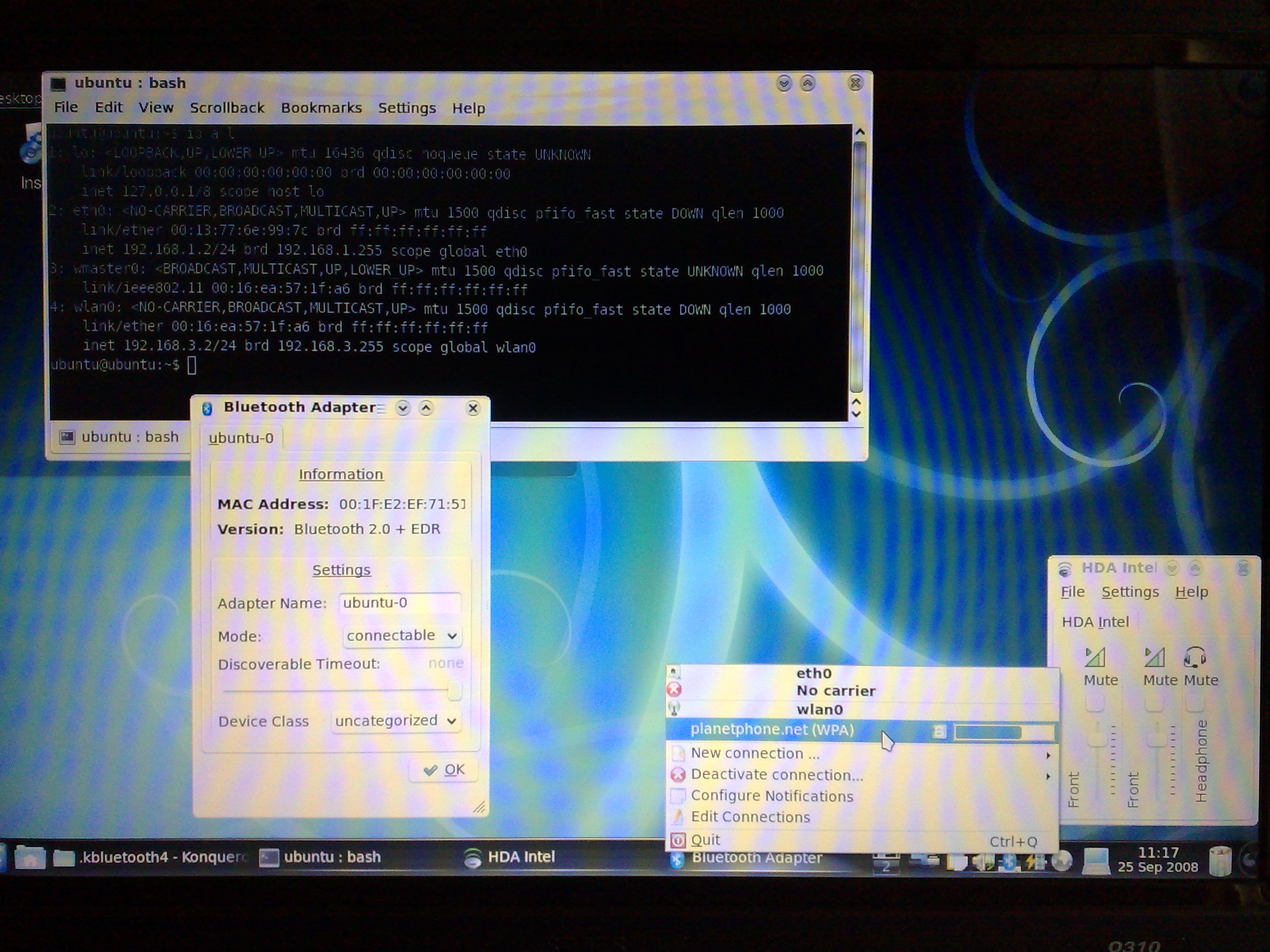This screenshot has height=952, width=1270.
Task: Click the eth0 wired device icon in the menu
Action: [674, 672]
